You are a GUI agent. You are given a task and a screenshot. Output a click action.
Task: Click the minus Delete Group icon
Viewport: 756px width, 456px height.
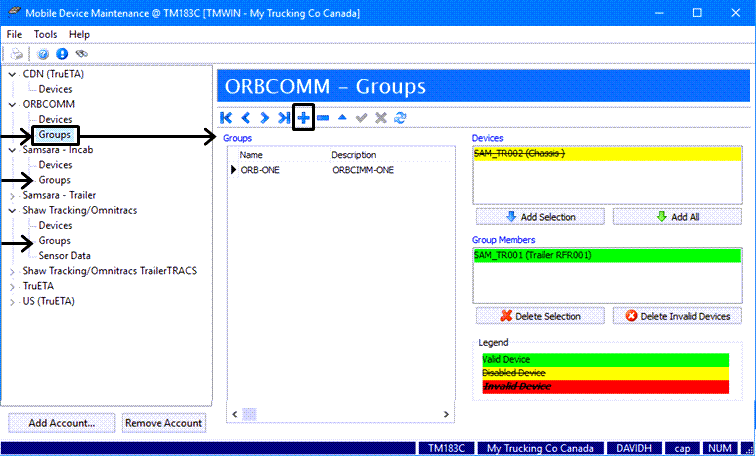pos(323,118)
